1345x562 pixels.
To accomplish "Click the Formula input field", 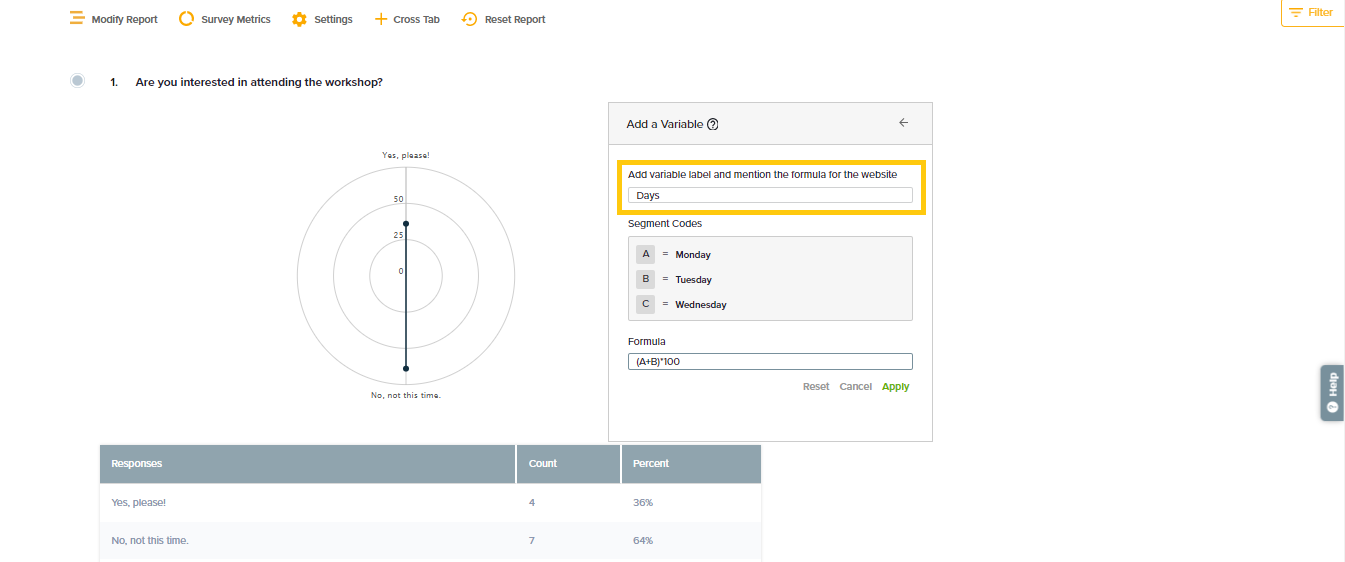I will coord(770,362).
